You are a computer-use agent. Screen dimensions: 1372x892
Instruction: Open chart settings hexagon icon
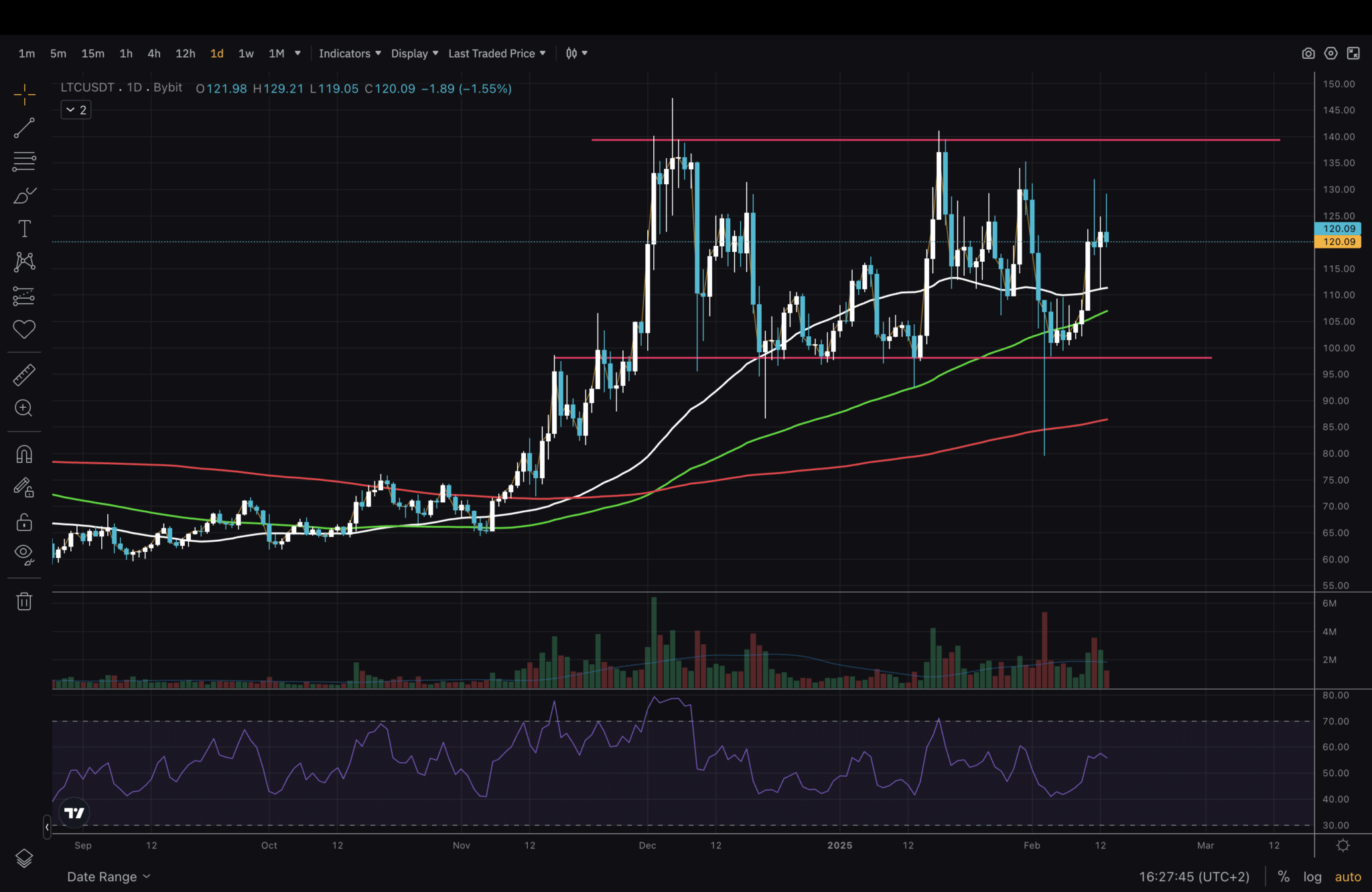pos(1330,54)
